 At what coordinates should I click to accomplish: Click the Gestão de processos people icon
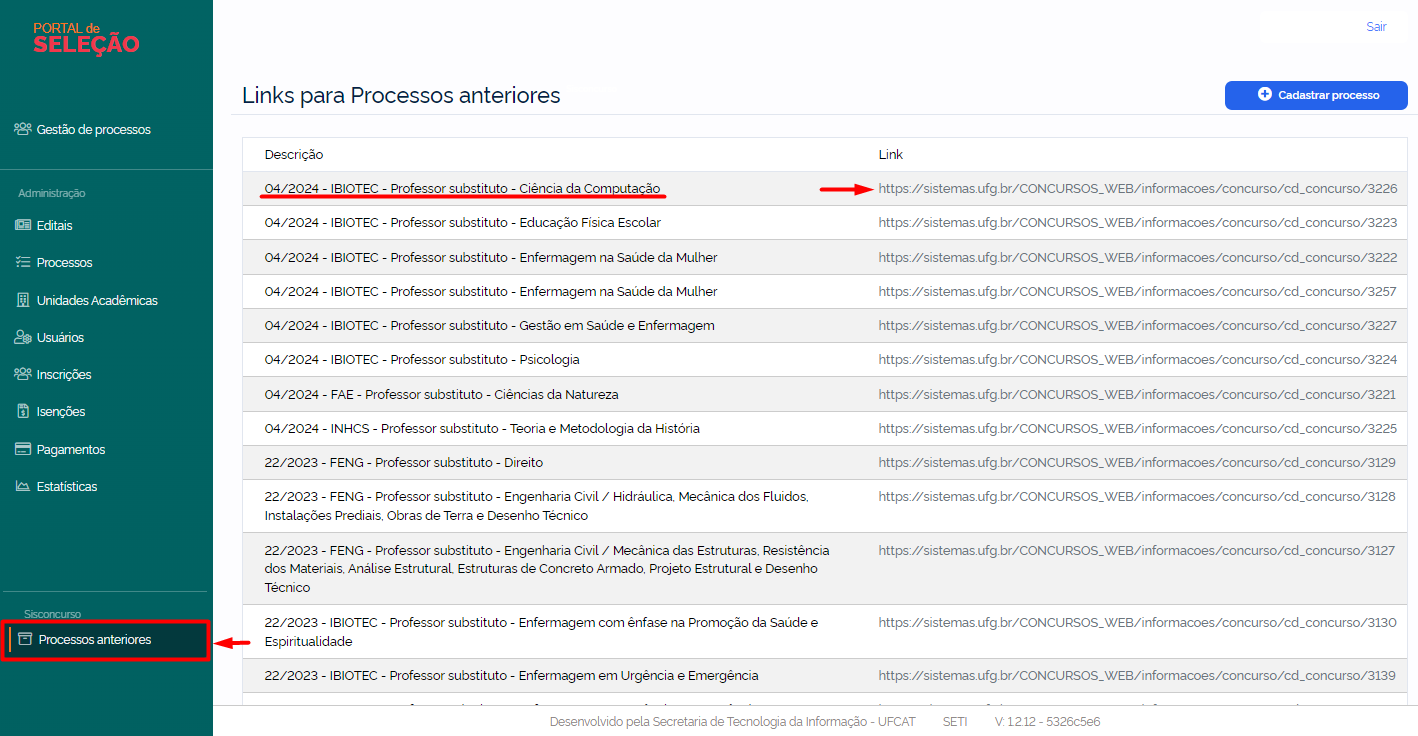tap(23, 129)
